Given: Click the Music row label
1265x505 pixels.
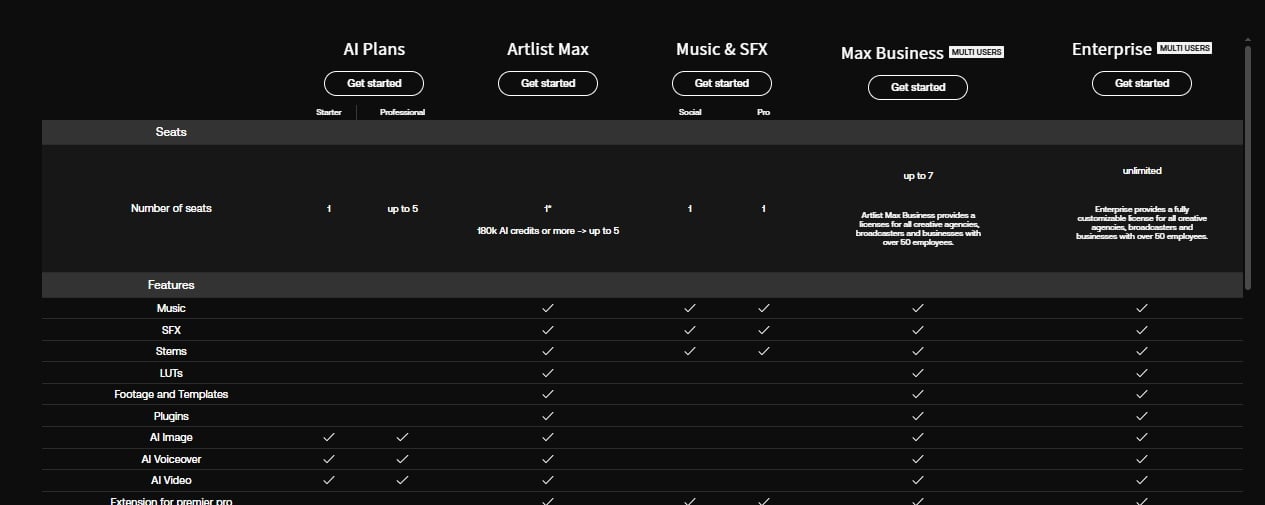Looking at the screenshot, I should tap(171, 308).
